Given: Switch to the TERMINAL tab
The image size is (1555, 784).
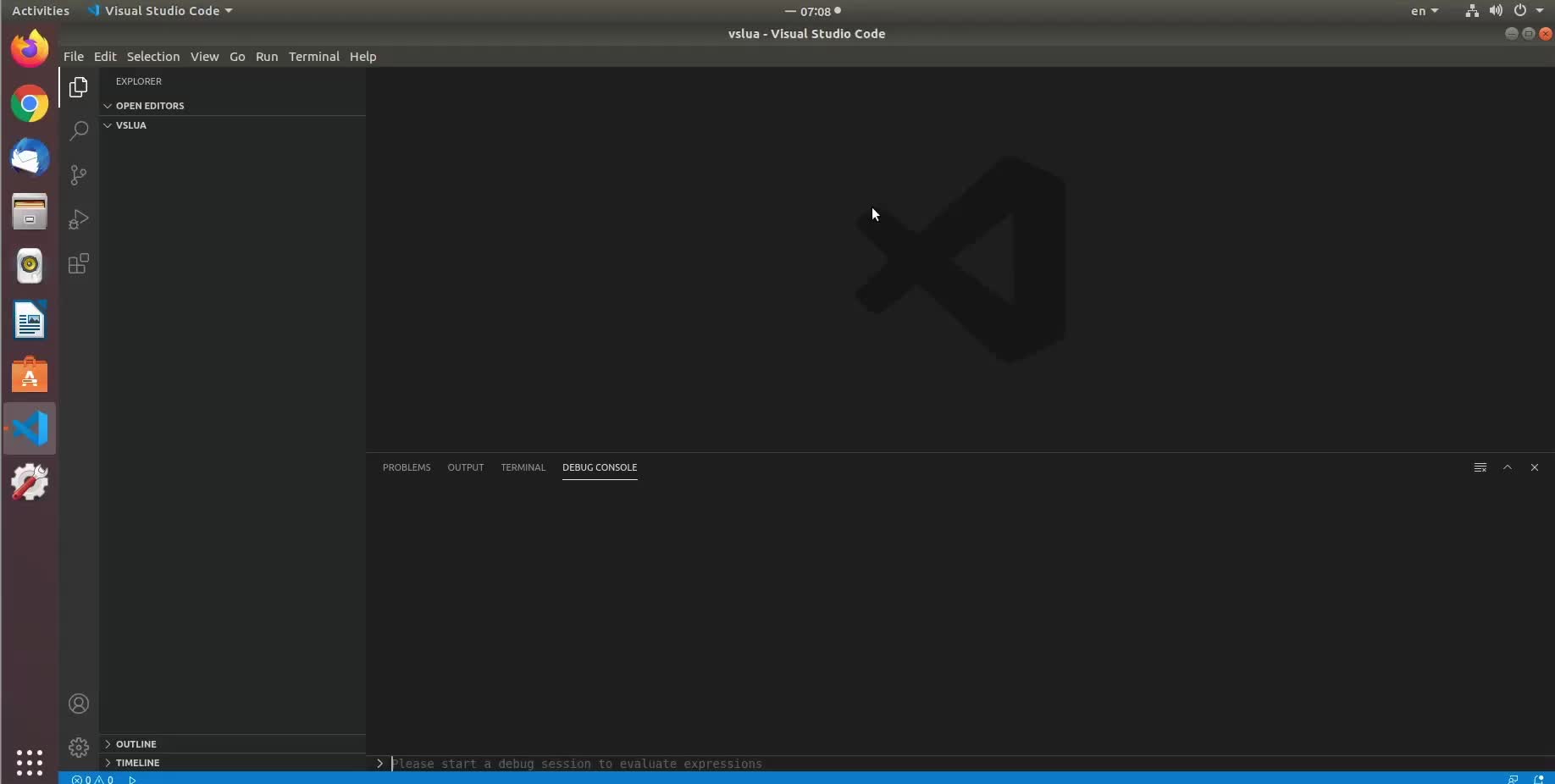Looking at the screenshot, I should click(x=523, y=467).
